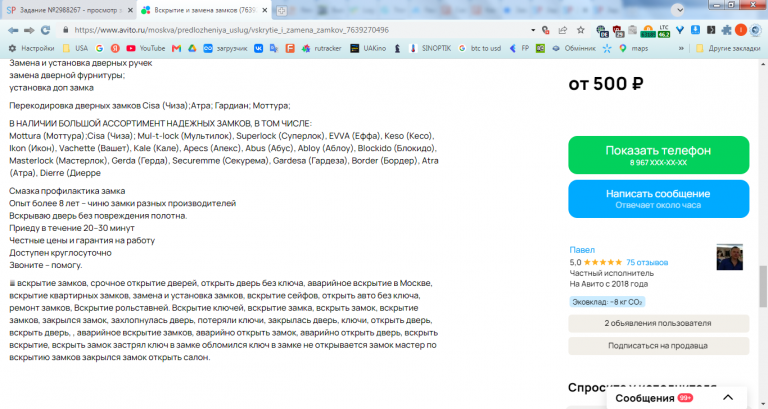Open the globe extension with DE badge

coord(602,31)
